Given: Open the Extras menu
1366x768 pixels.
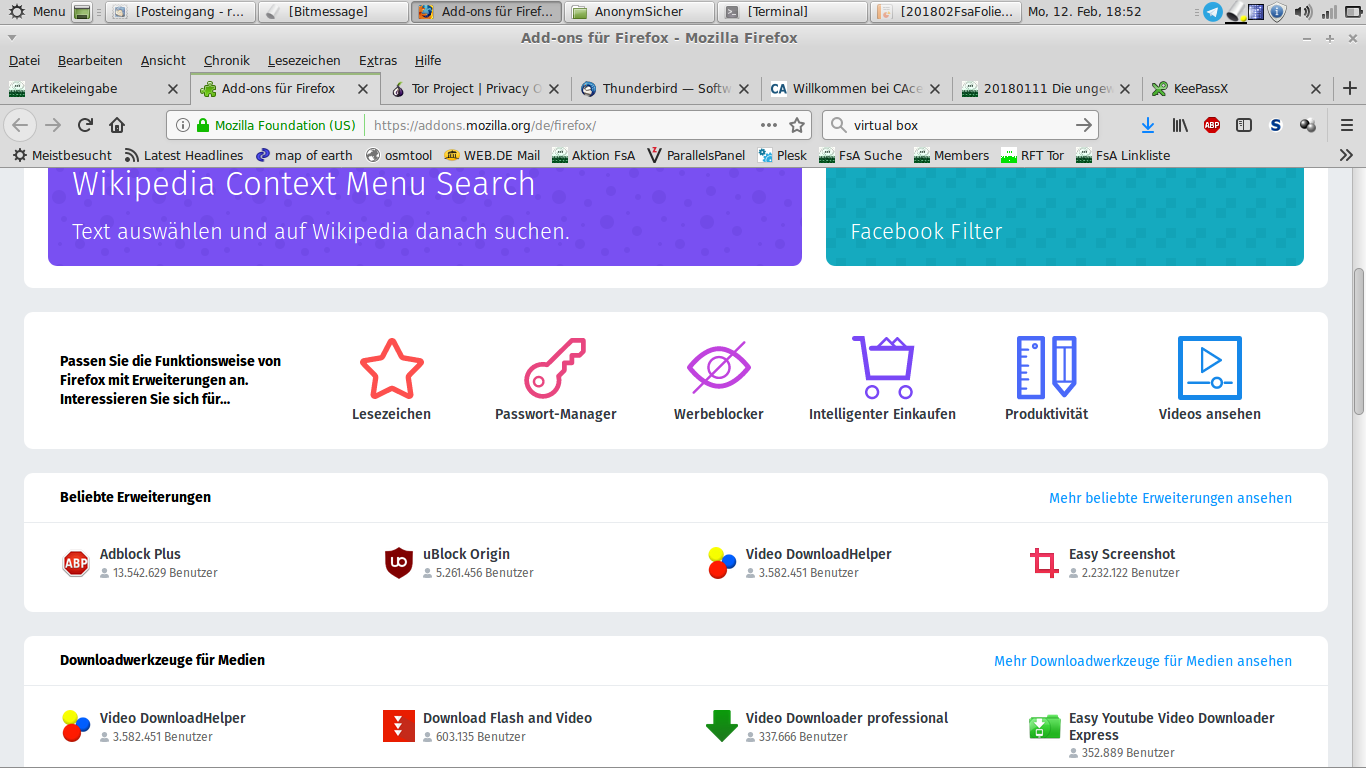Looking at the screenshot, I should point(378,60).
